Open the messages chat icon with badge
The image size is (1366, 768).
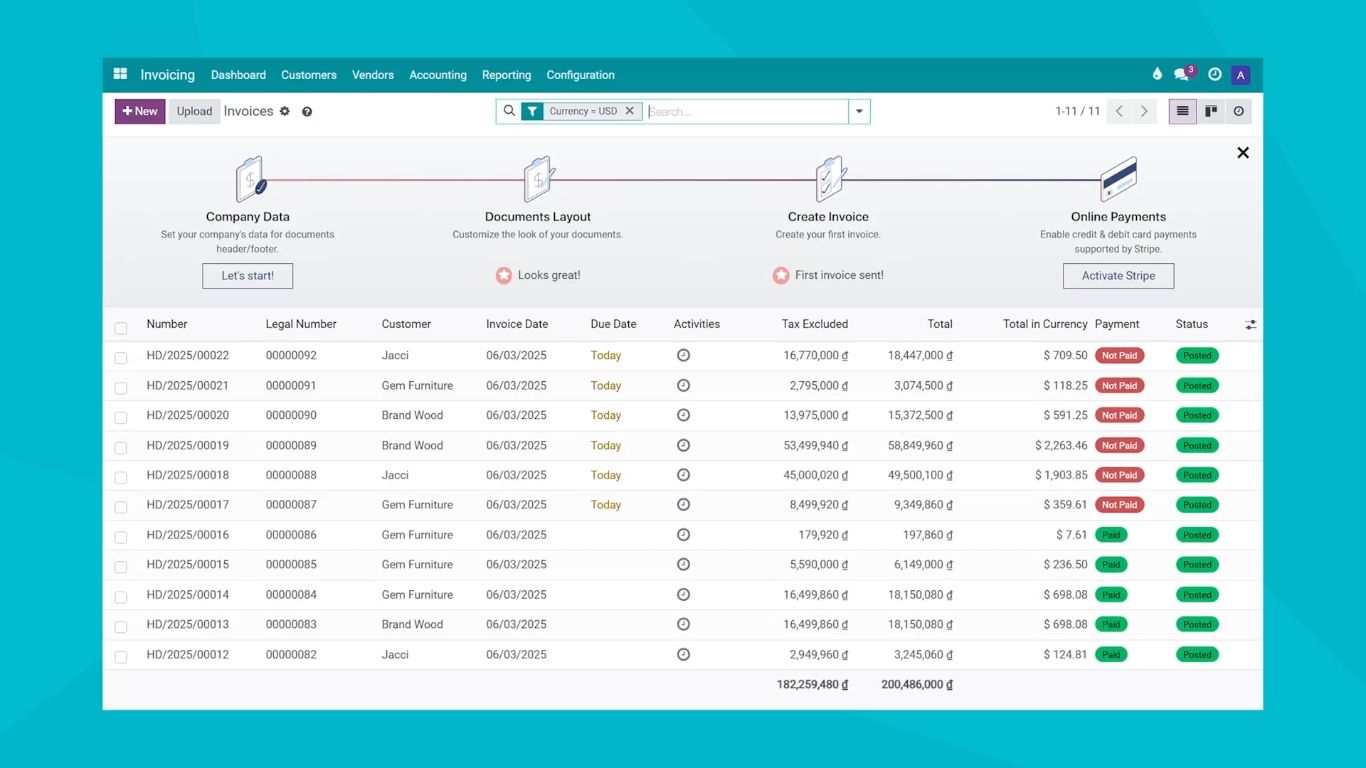pyautogui.click(x=1182, y=74)
